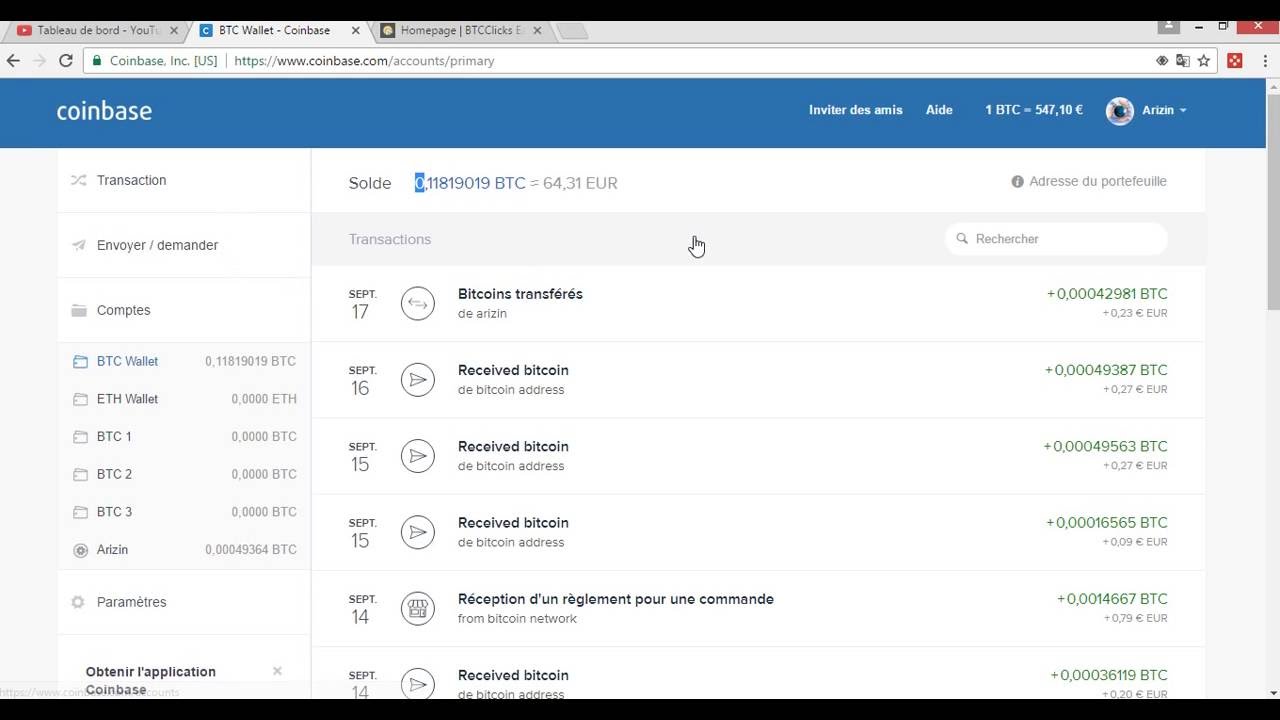
Task: Open the Réception d'un règlement pour une commande row
Action: click(x=758, y=608)
